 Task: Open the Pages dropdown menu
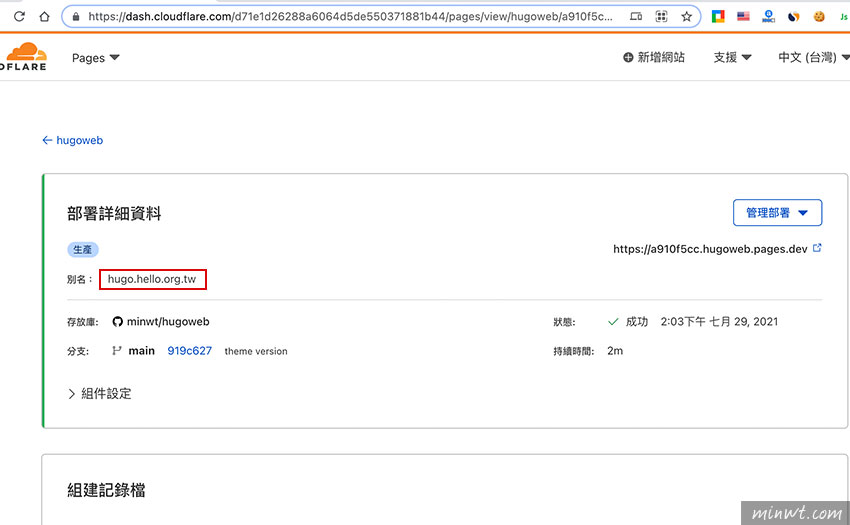[x=95, y=58]
